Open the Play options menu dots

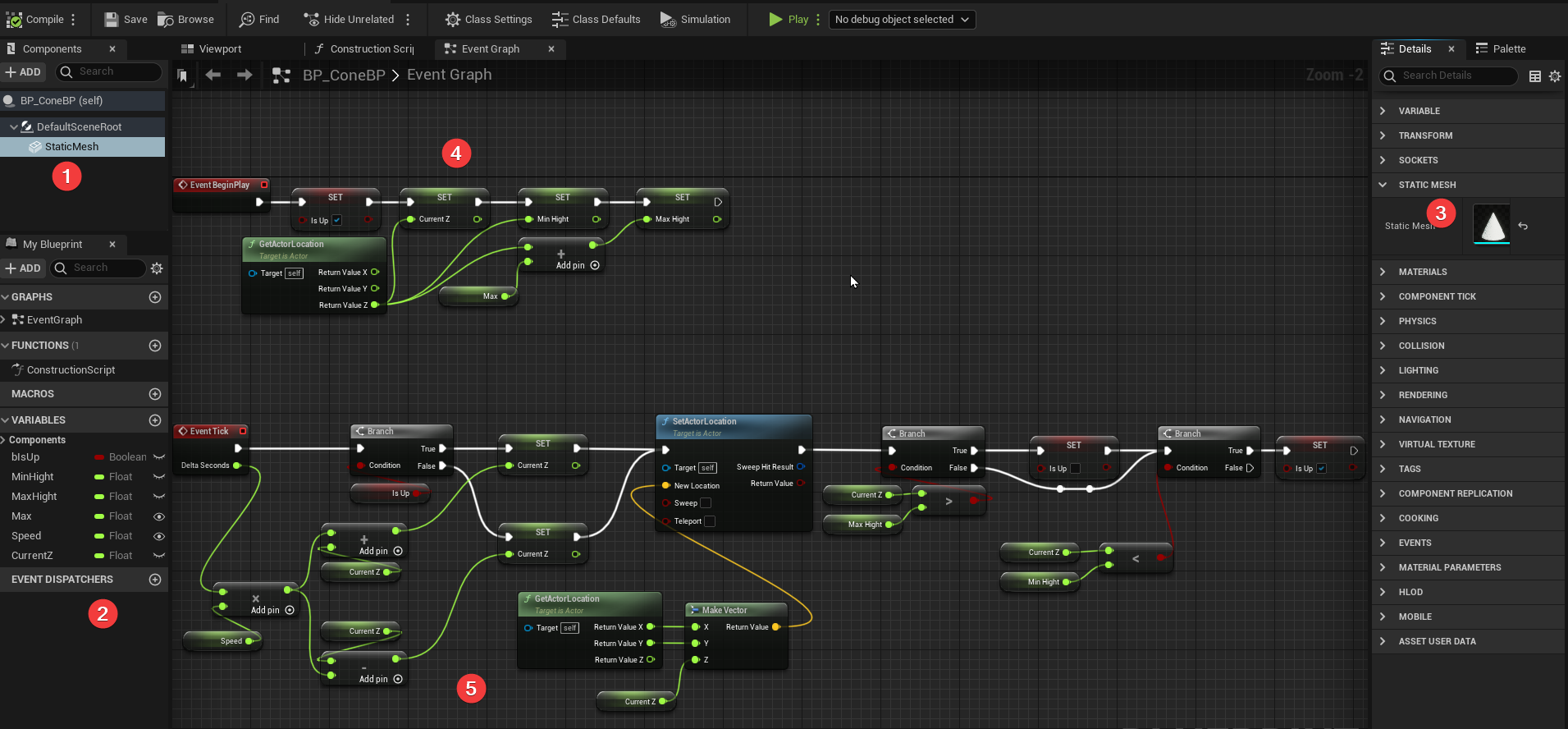[x=818, y=19]
